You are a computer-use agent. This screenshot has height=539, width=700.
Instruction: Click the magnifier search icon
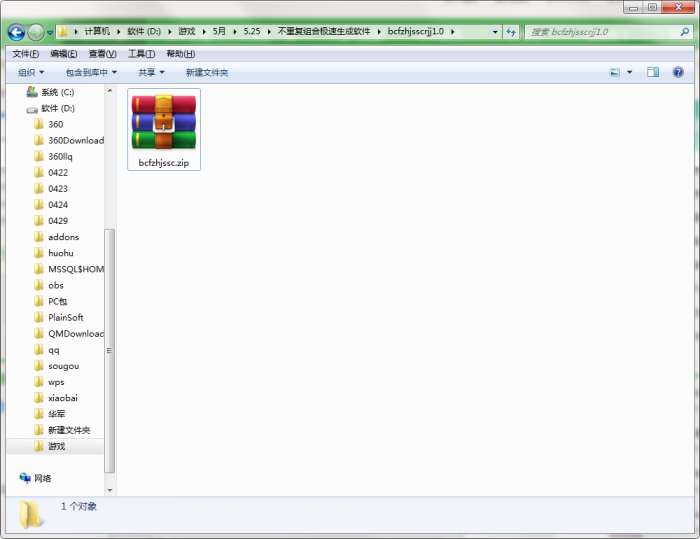coord(685,32)
